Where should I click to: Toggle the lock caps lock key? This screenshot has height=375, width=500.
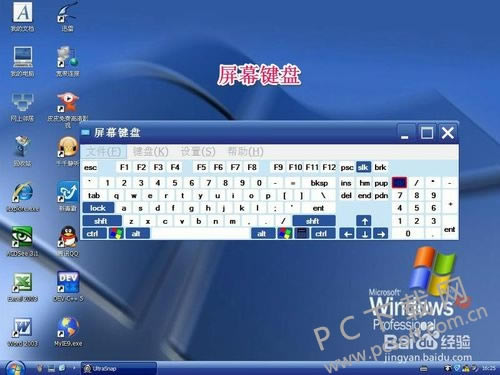[x=98, y=208]
